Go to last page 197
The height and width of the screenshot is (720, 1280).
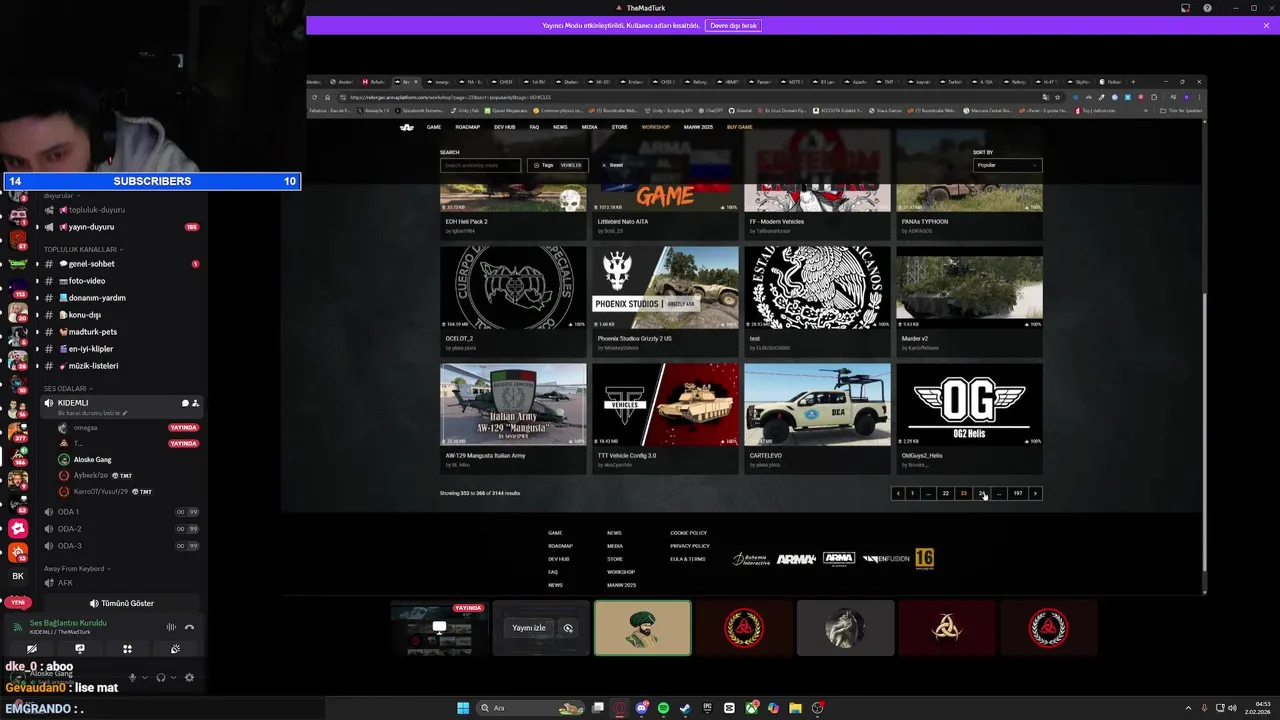click(1017, 493)
